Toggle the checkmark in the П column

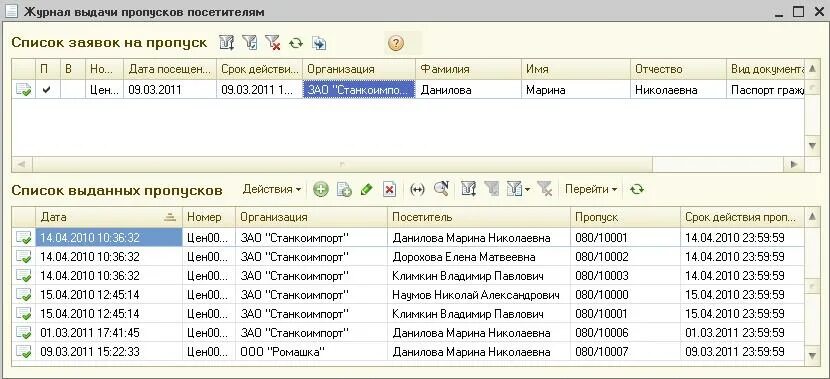click(47, 90)
